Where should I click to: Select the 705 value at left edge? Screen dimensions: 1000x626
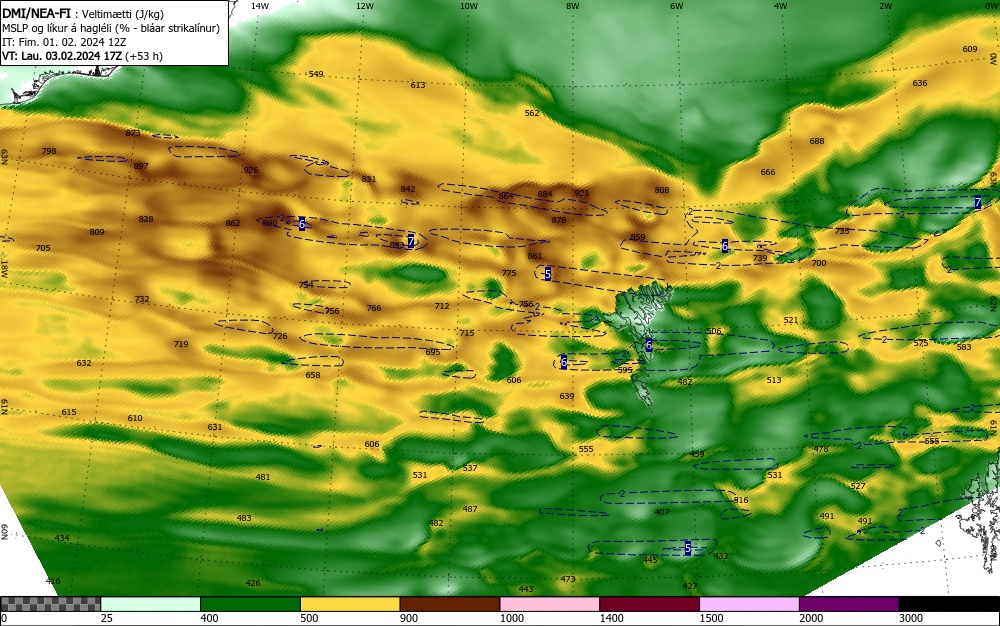[43, 248]
